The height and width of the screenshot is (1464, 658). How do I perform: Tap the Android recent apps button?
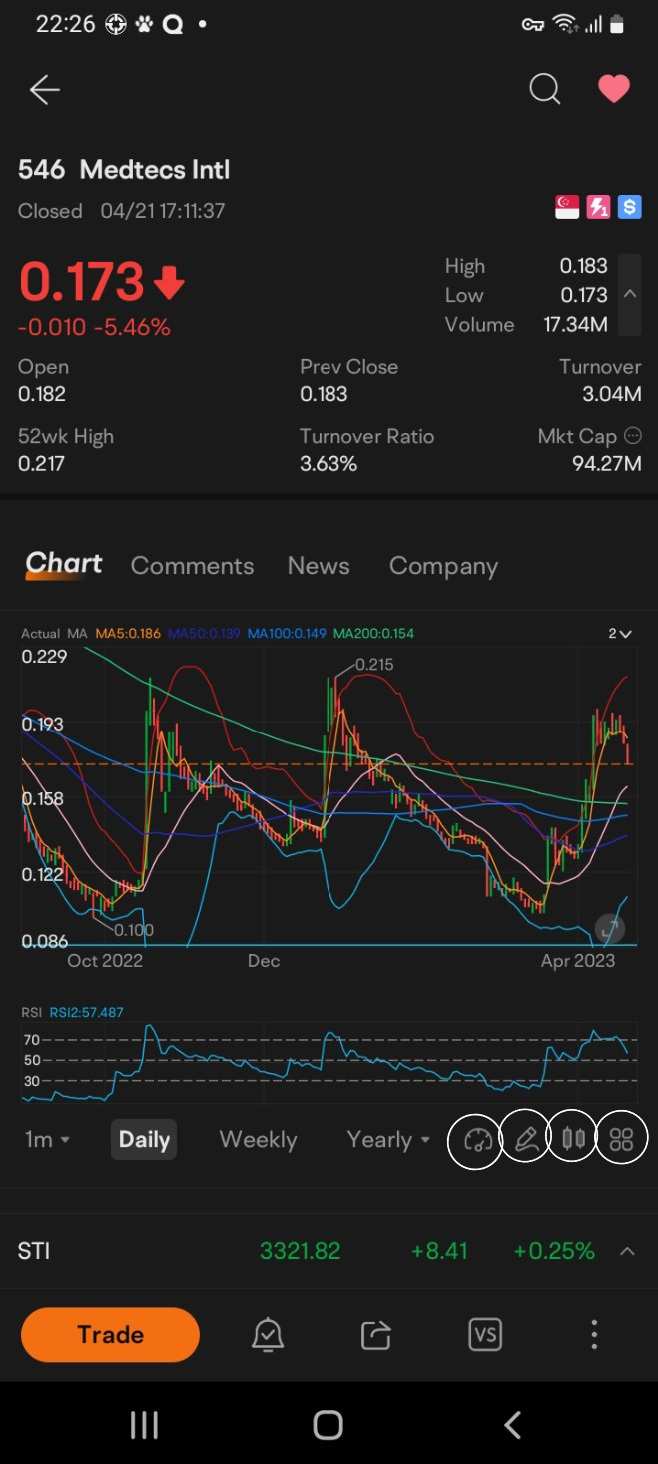click(145, 1425)
